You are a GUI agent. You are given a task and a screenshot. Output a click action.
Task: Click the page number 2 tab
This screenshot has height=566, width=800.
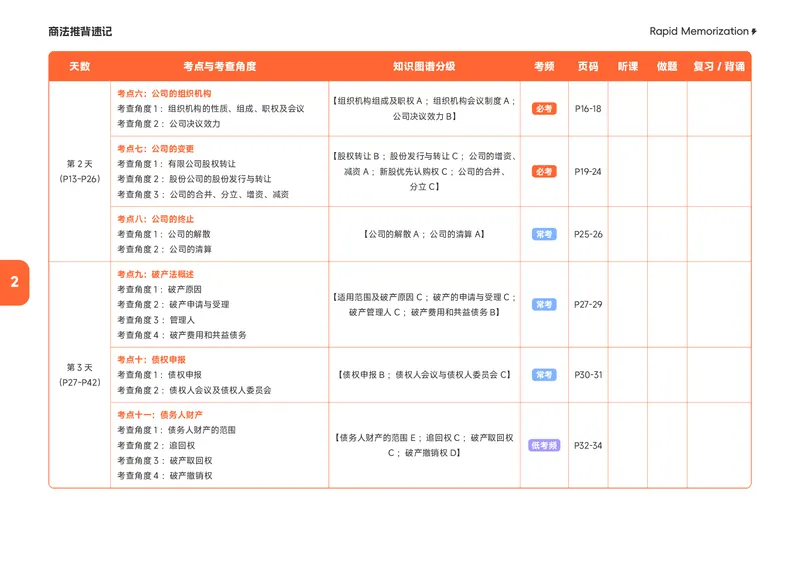point(14,282)
